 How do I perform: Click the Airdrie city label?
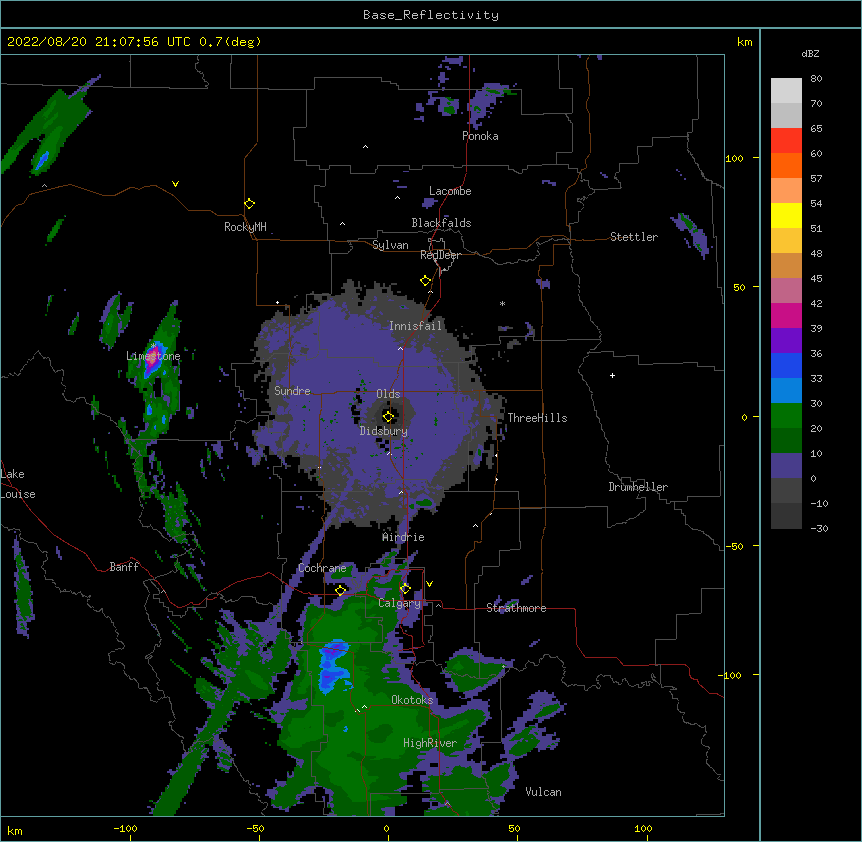404,537
